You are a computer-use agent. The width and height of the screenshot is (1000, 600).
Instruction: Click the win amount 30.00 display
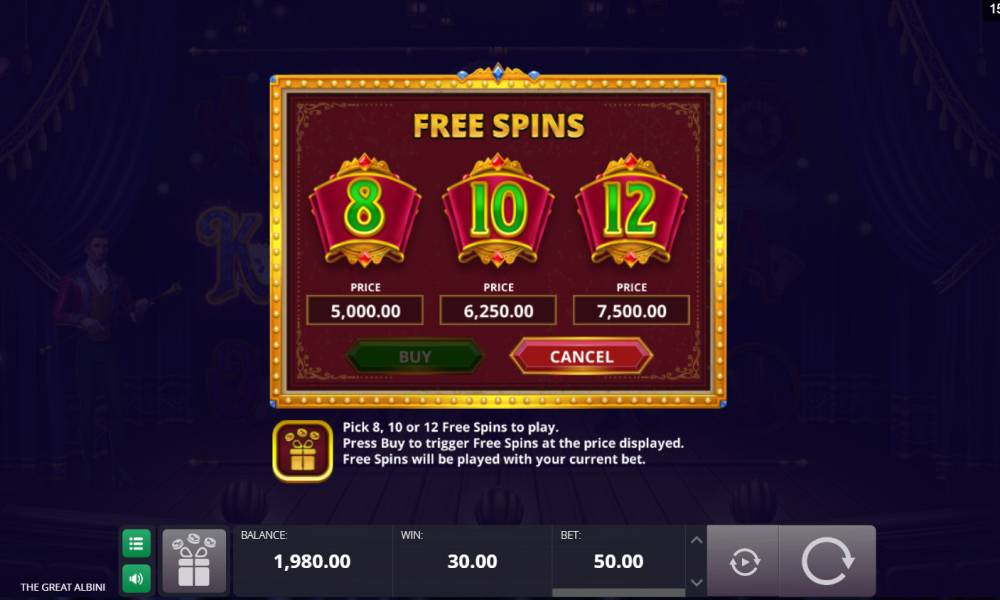coord(472,561)
